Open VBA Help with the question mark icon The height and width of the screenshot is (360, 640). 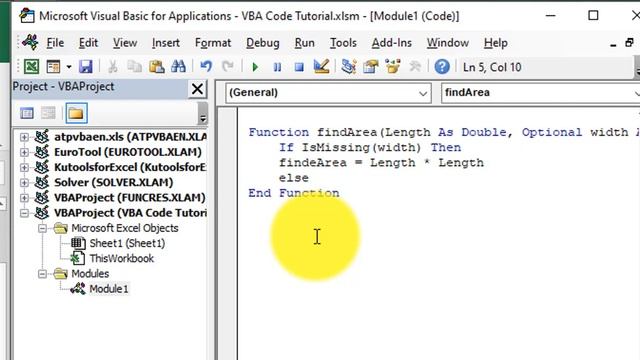pos(442,67)
